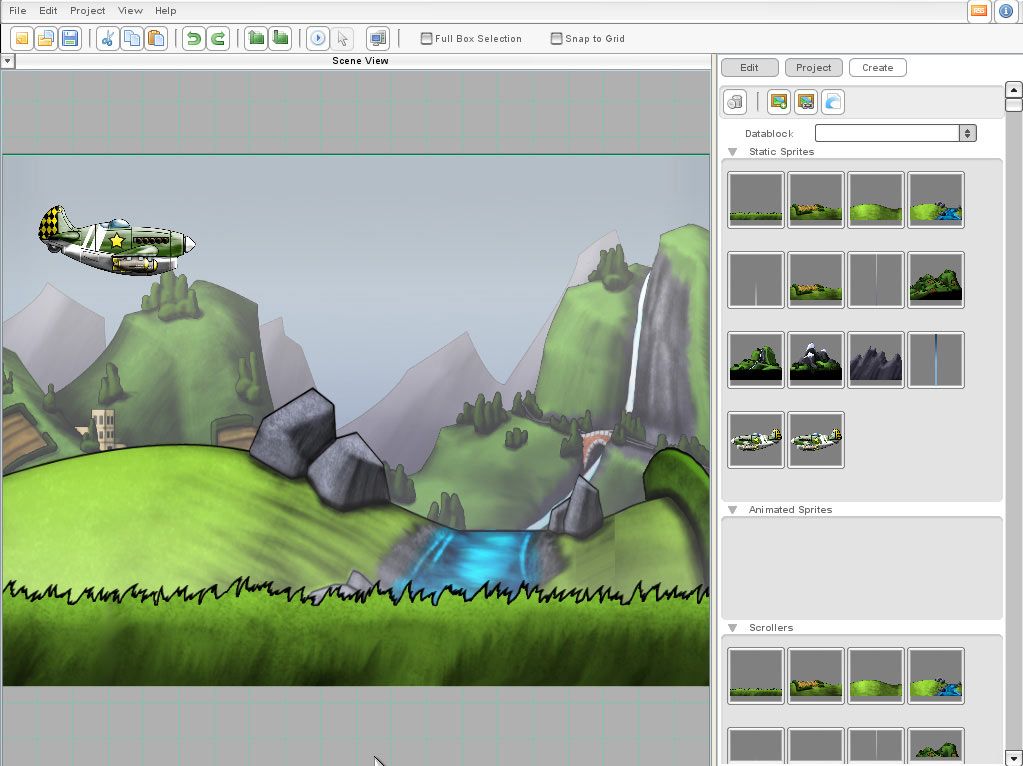The height and width of the screenshot is (766, 1023).
Task: Open the Datablock dropdown
Action: click(967, 133)
